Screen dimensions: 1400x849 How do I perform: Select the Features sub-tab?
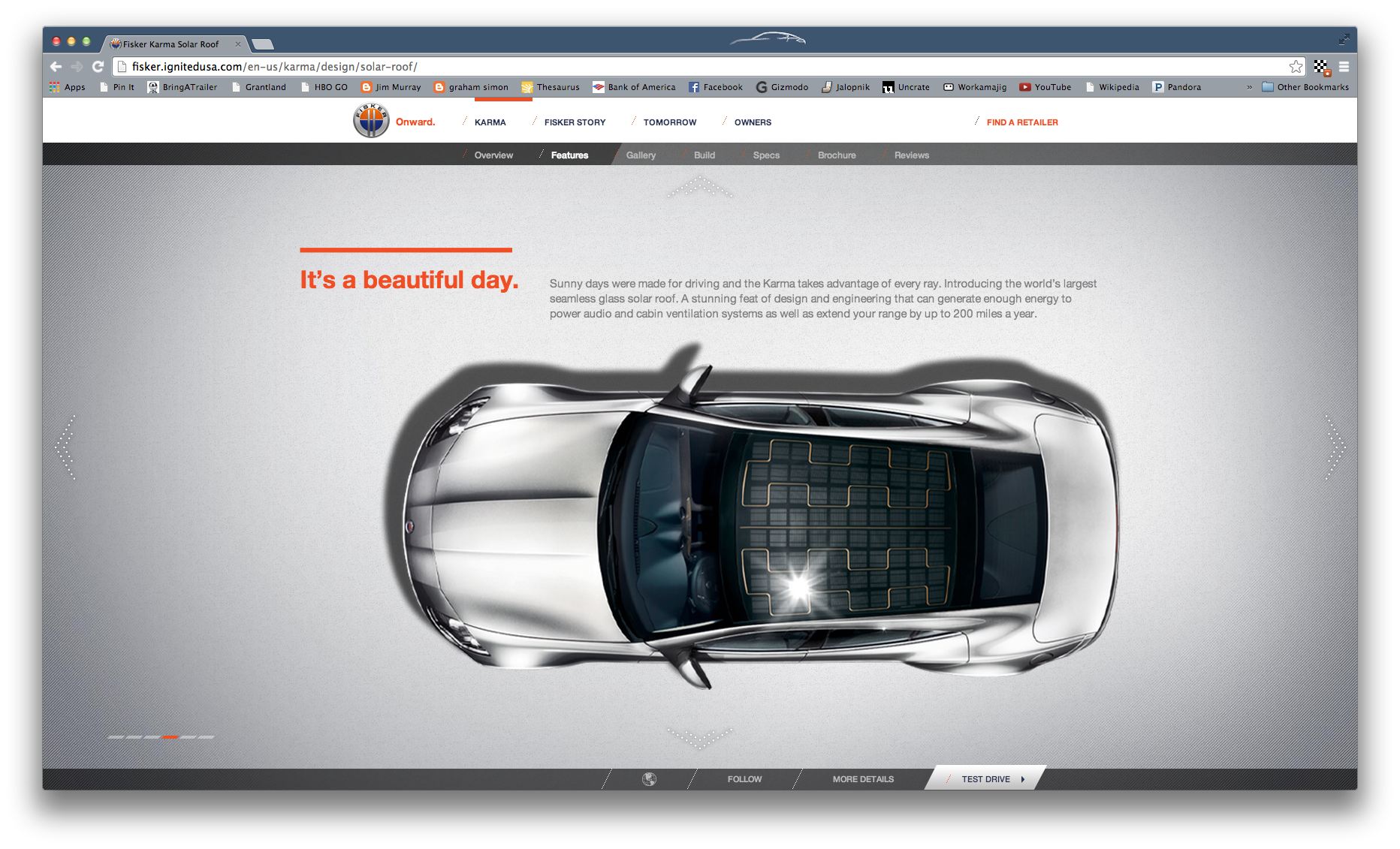pyautogui.click(x=569, y=155)
